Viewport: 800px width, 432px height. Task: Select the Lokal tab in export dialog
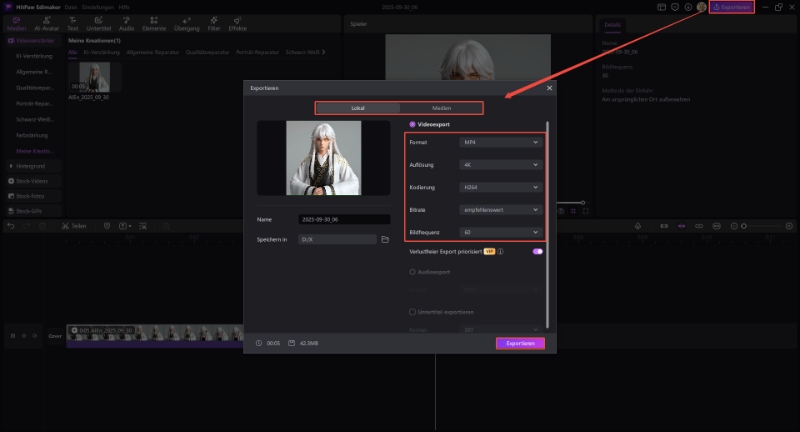(357, 108)
